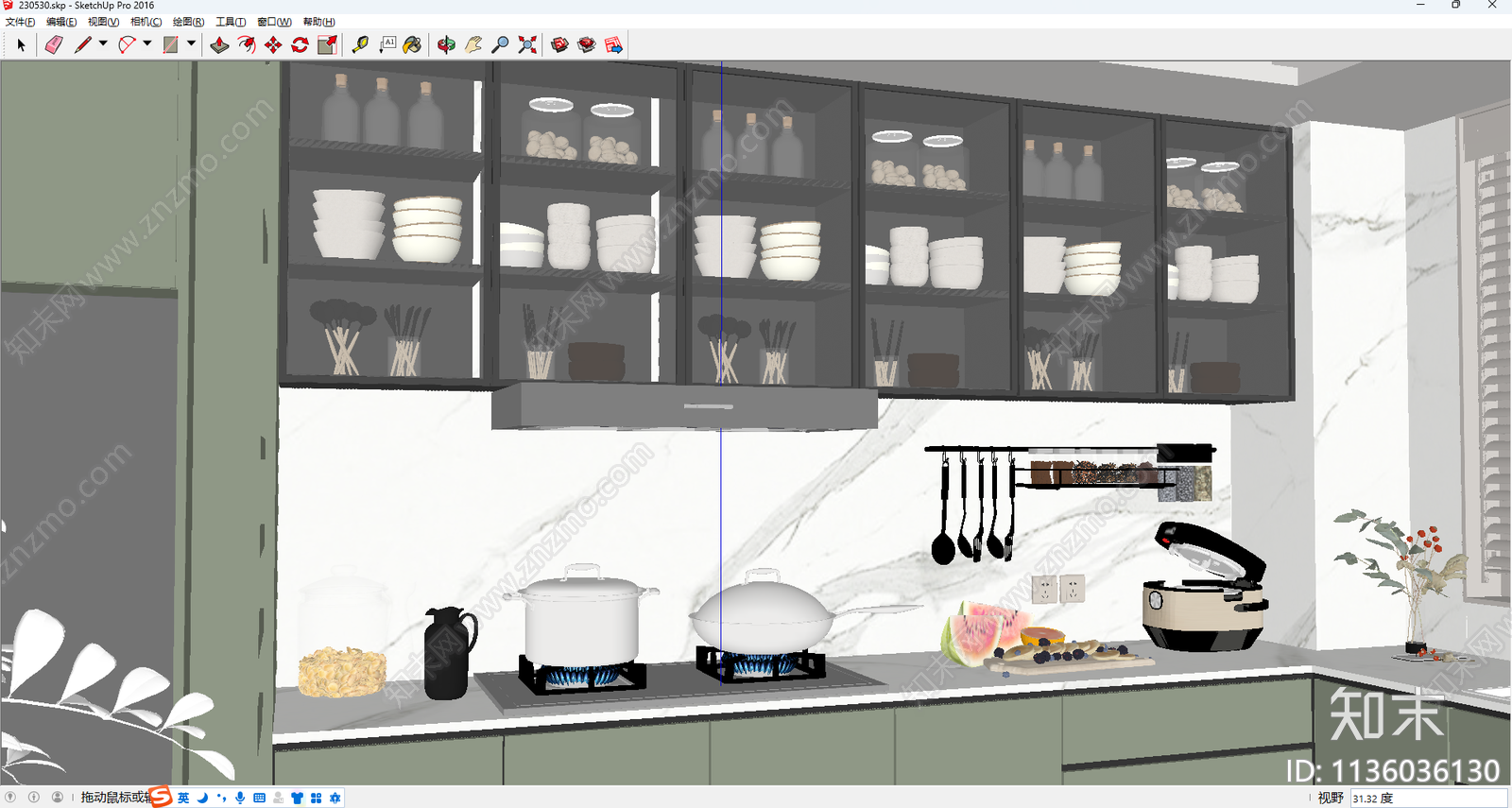Viewport: 1512px width, 808px height.
Task: Expand the Shapes tool dropdown arrow
Action: coord(192,43)
